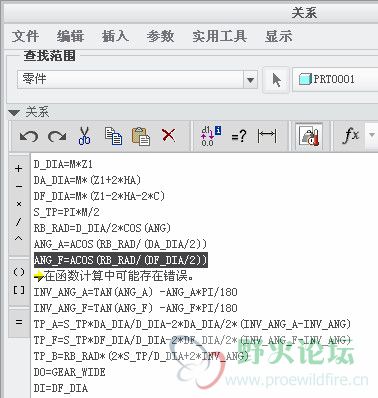Click the D1=DF_DIA relation line

pyautogui.click(x=61, y=388)
